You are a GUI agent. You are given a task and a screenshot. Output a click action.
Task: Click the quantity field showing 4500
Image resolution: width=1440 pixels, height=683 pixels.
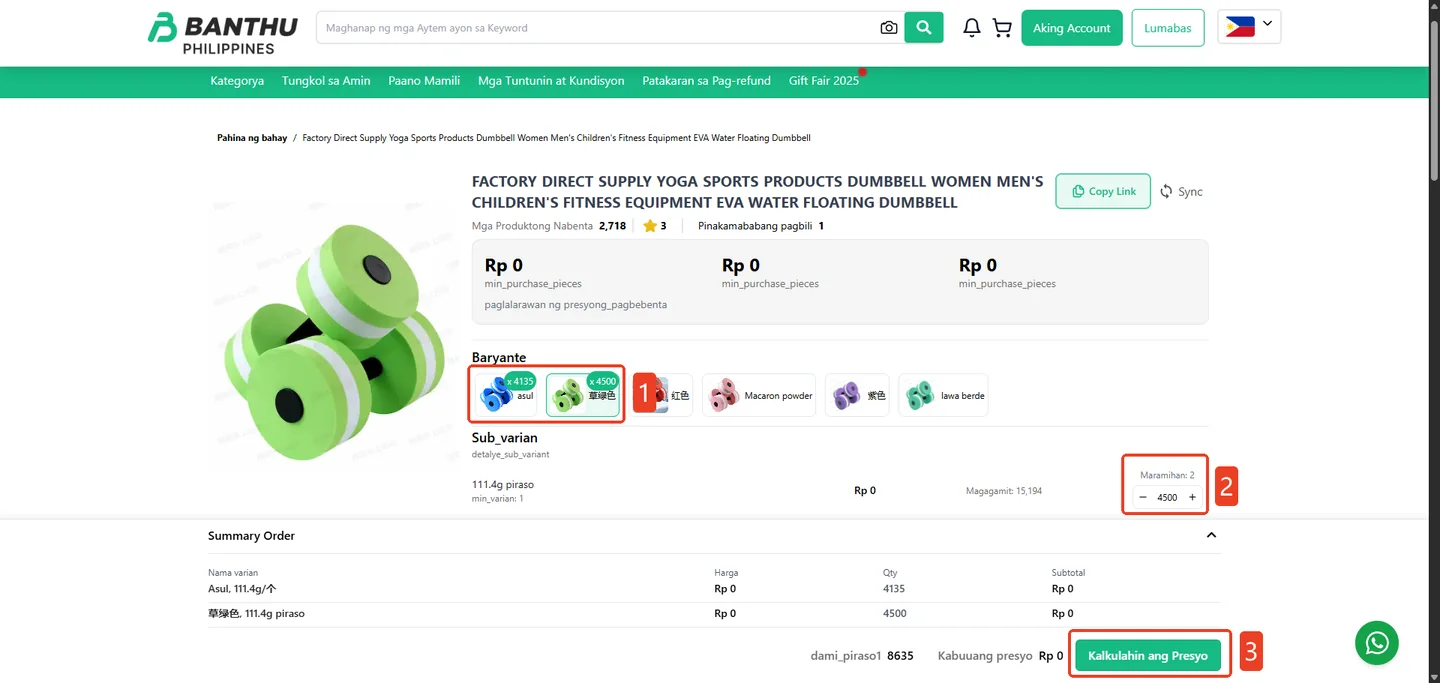pos(1167,497)
